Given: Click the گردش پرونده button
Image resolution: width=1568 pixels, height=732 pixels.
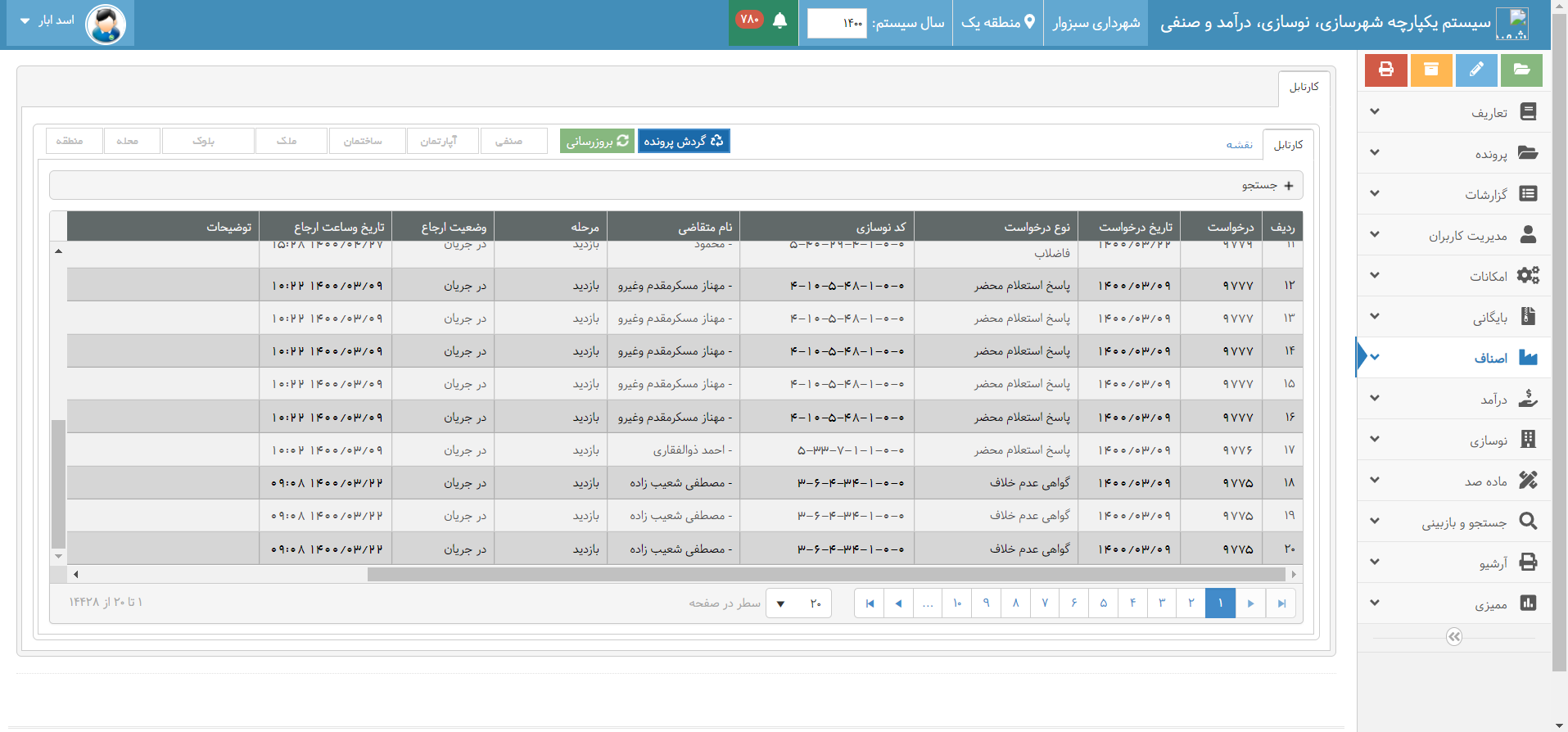Looking at the screenshot, I should coord(684,141).
